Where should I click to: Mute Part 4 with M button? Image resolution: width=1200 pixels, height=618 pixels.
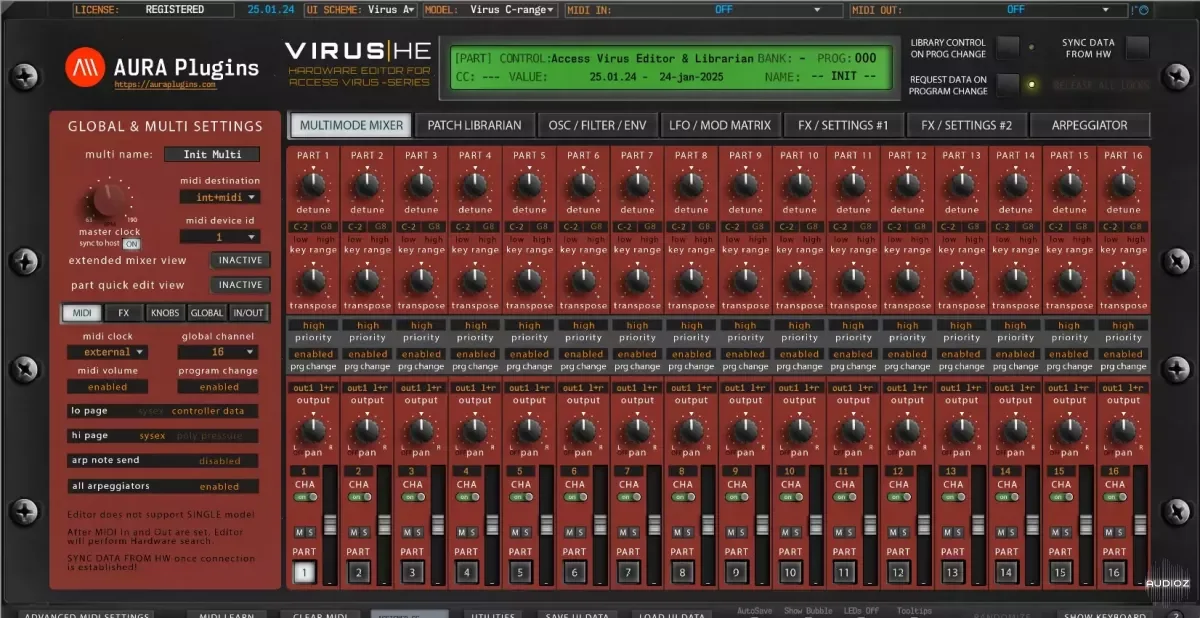click(461, 532)
